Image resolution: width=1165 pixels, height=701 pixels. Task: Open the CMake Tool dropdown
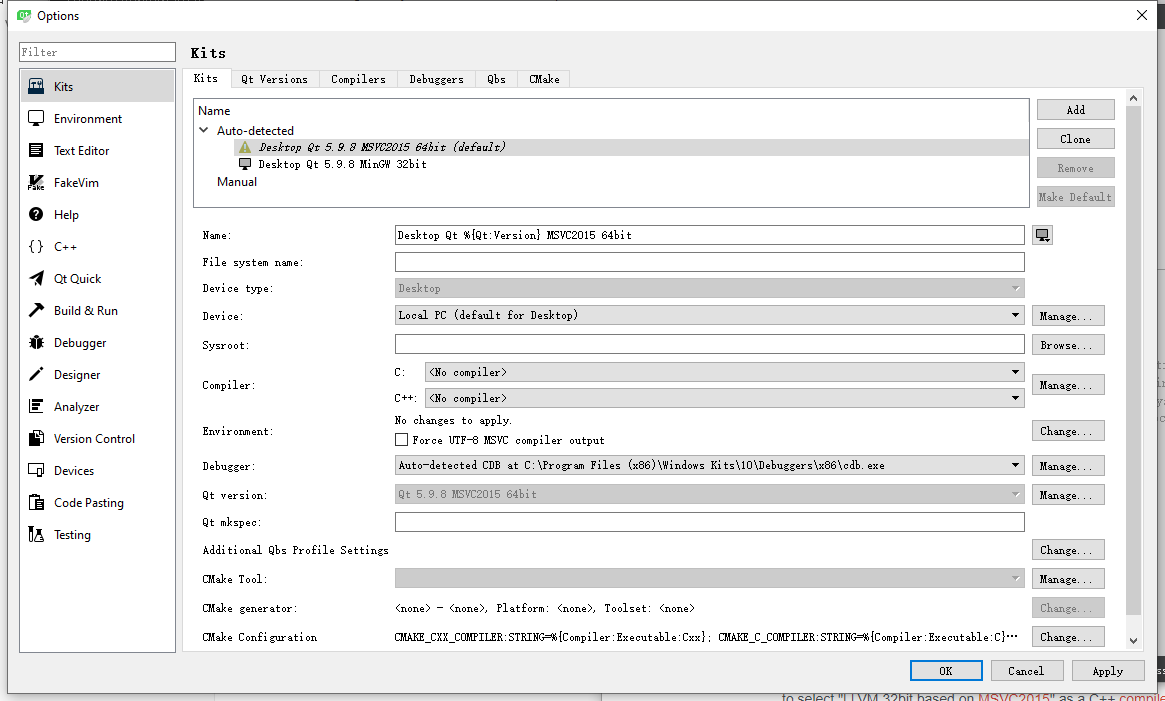click(710, 578)
